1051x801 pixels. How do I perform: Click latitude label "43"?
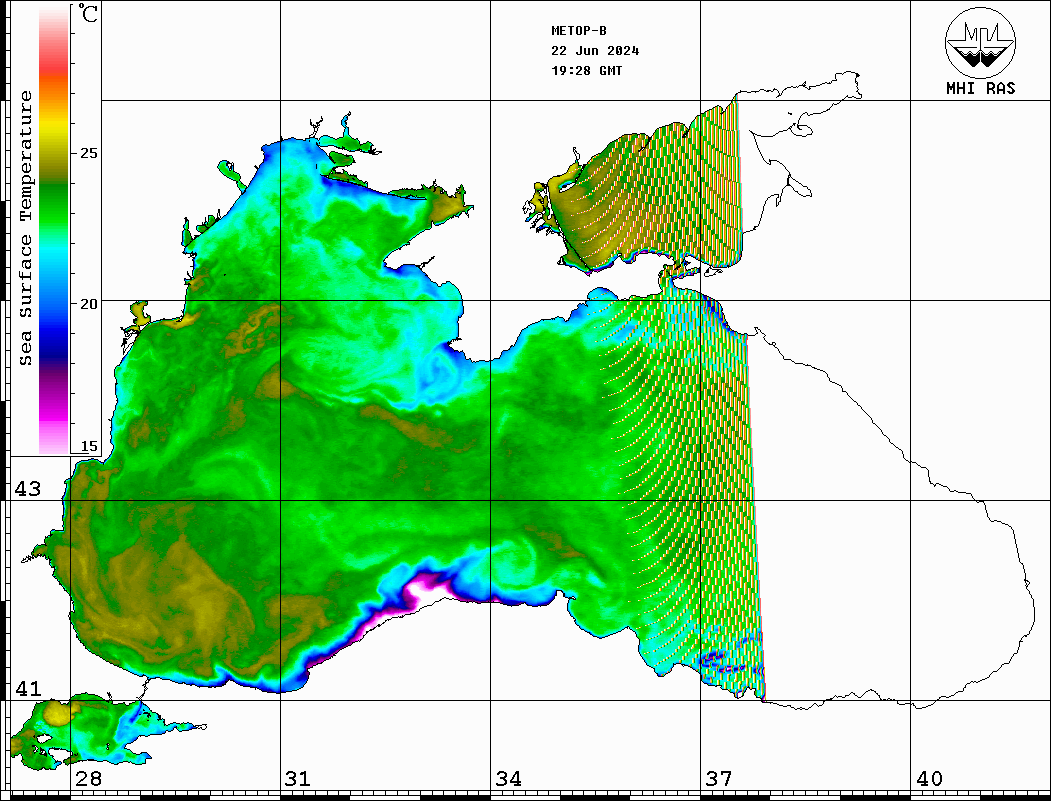(x=28, y=489)
